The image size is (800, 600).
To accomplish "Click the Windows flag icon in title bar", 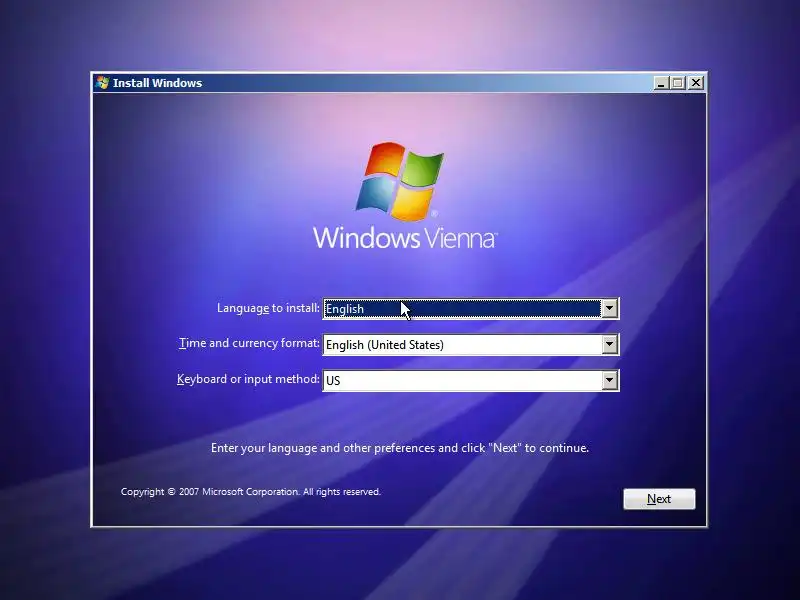I will pyautogui.click(x=103, y=83).
